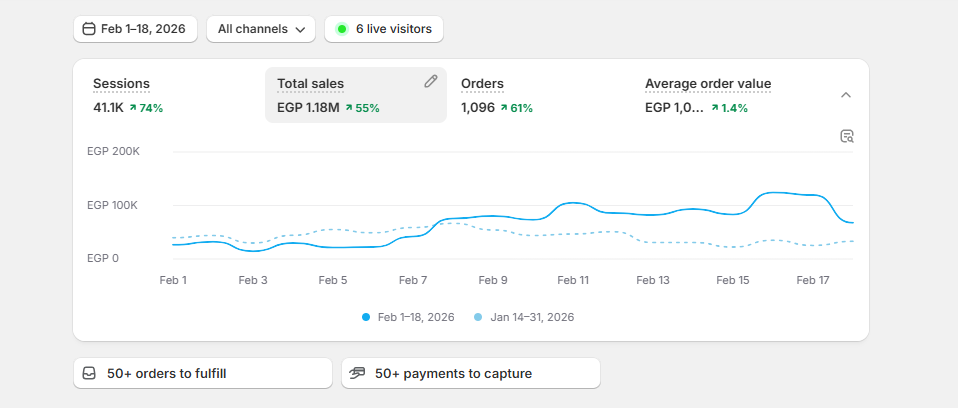
Task: Toggle Feb 1–18, 2026 legend series
Action: [408, 317]
